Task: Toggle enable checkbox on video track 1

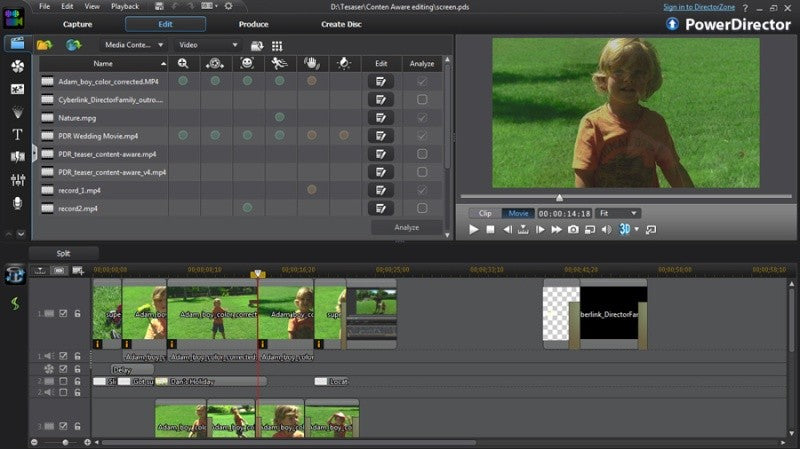Action: tap(63, 313)
